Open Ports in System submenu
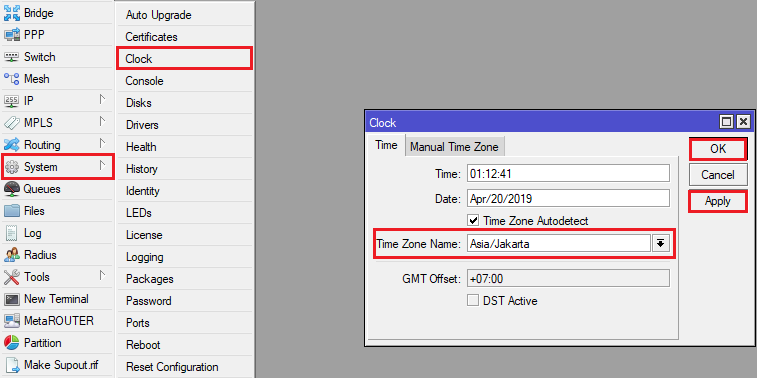 pos(184,323)
